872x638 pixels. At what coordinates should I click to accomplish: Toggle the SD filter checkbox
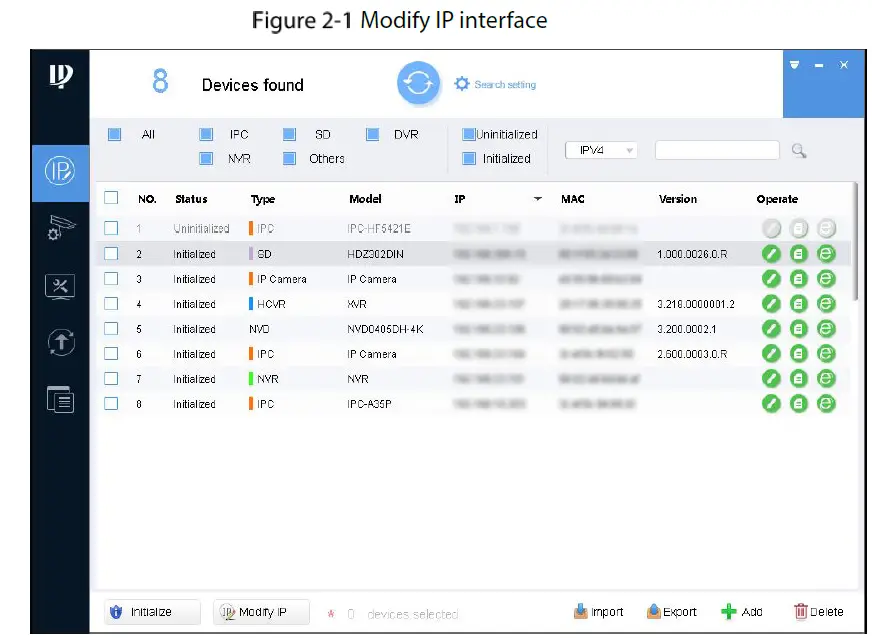click(289, 135)
